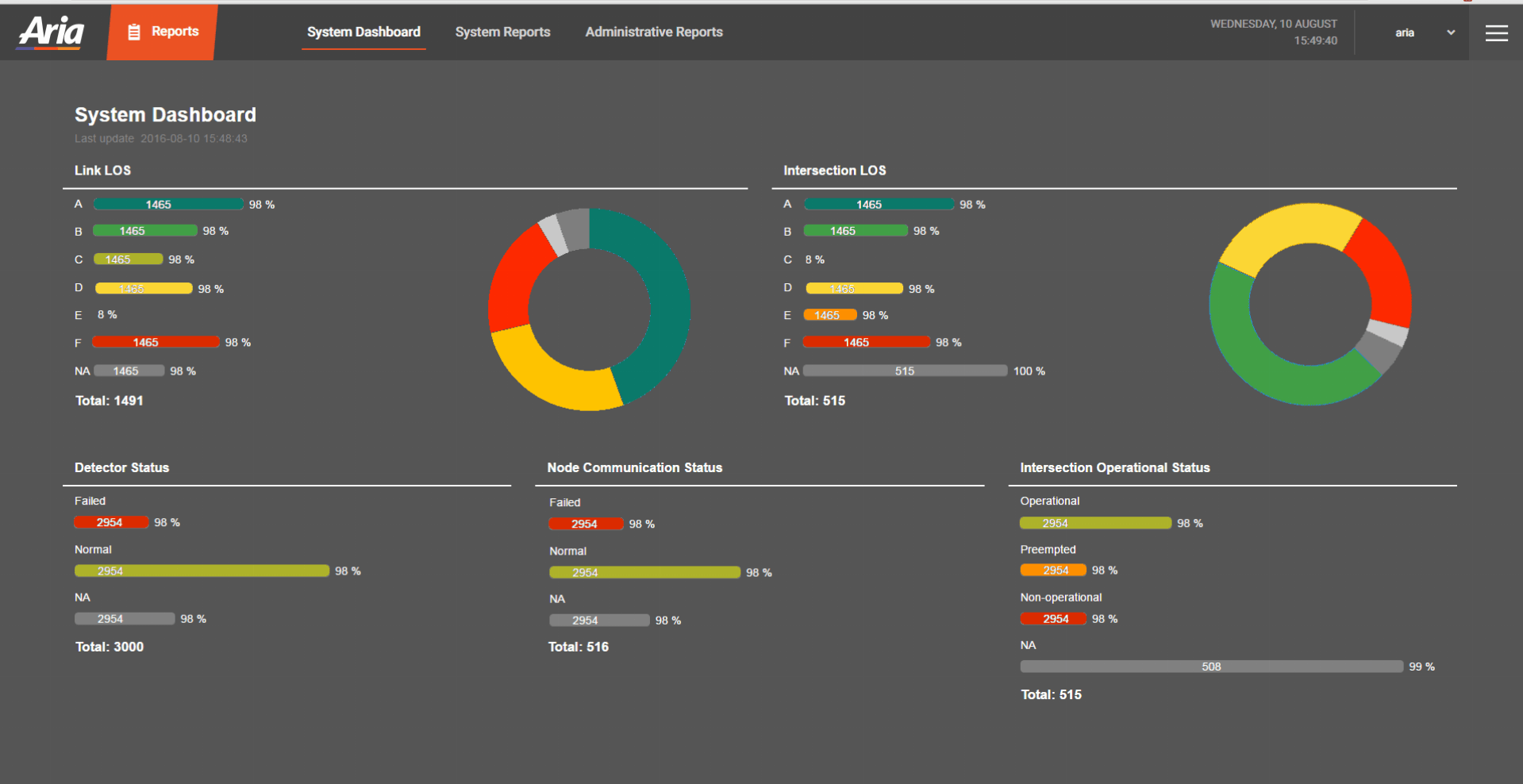This screenshot has height=784, width=1523.
Task: Click Intersection Operational NA 508 bar
Action: [1212, 667]
